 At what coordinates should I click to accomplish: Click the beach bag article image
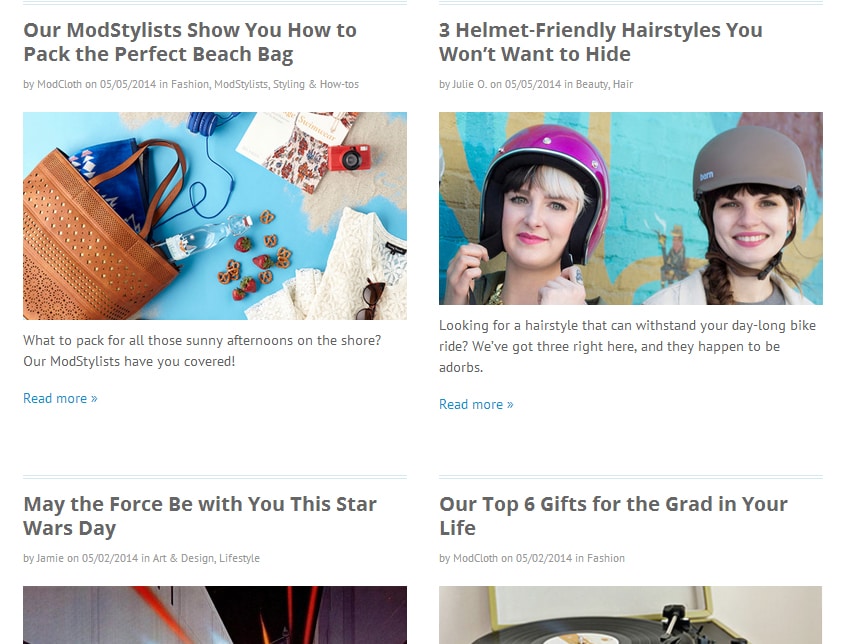coord(215,216)
